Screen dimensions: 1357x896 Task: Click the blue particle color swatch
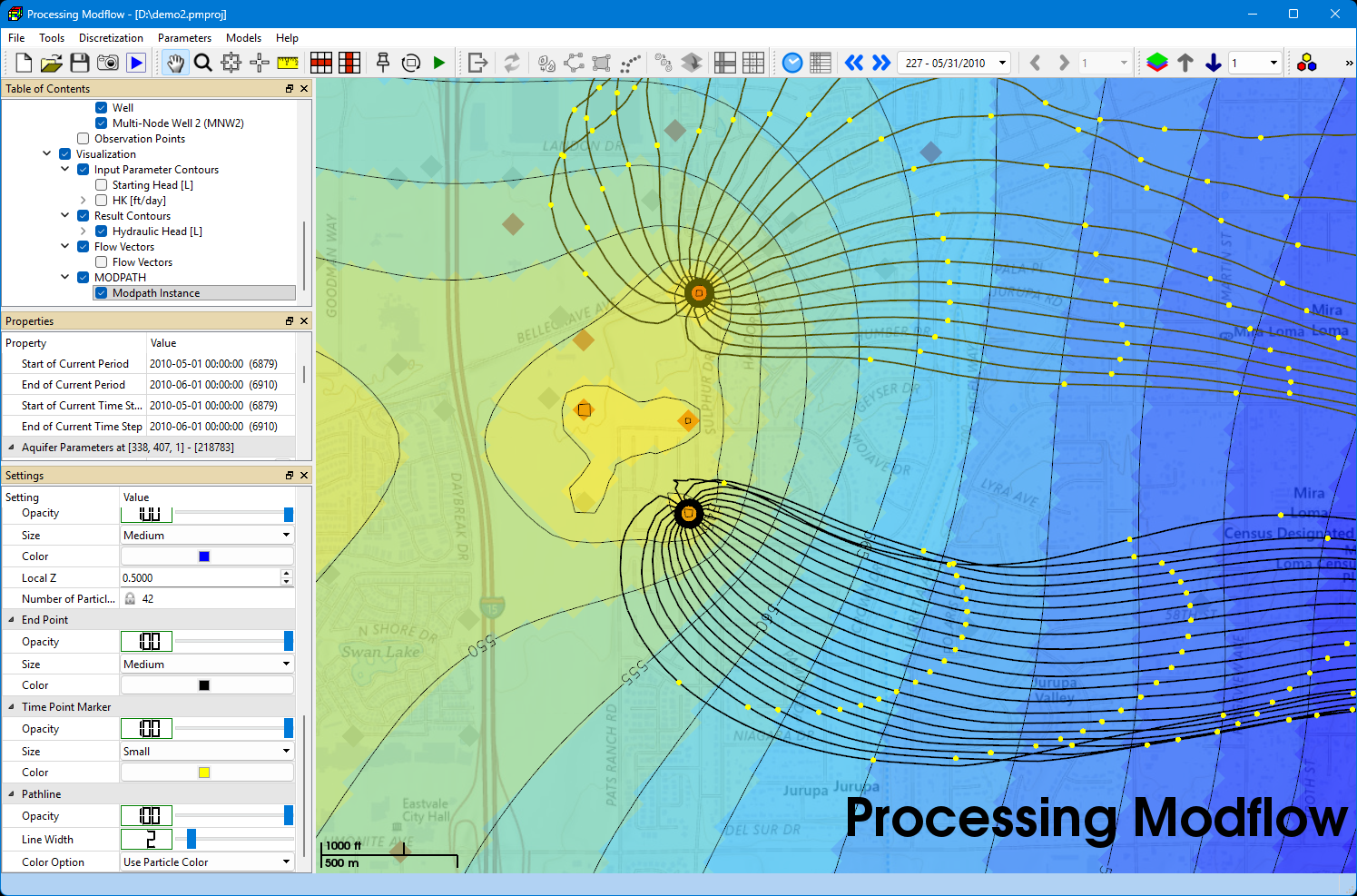pos(204,556)
